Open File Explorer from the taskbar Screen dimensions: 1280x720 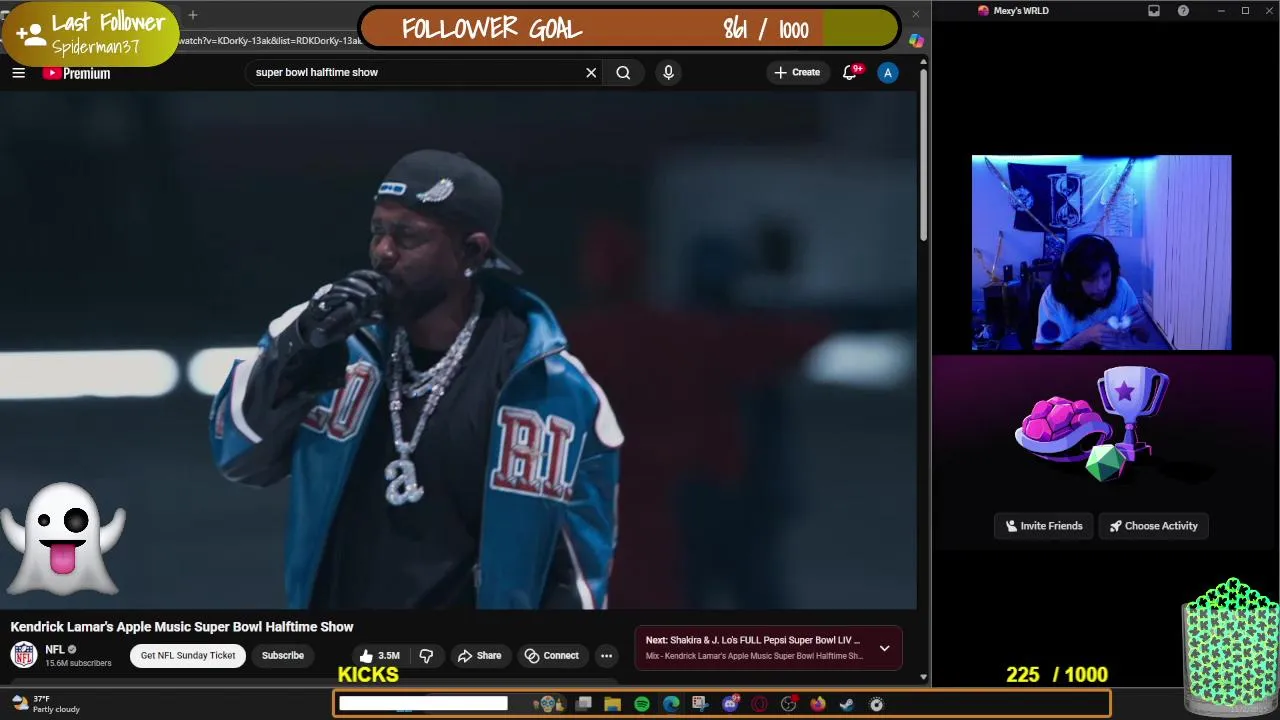coord(613,704)
